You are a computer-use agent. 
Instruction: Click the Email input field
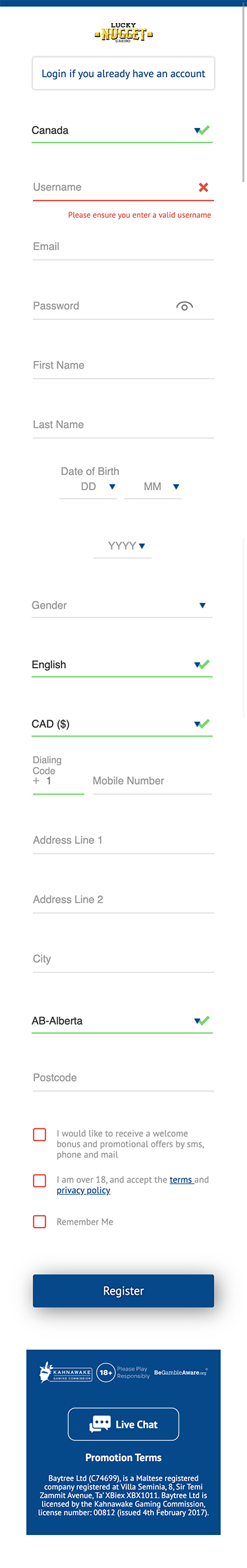pos(123,247)
